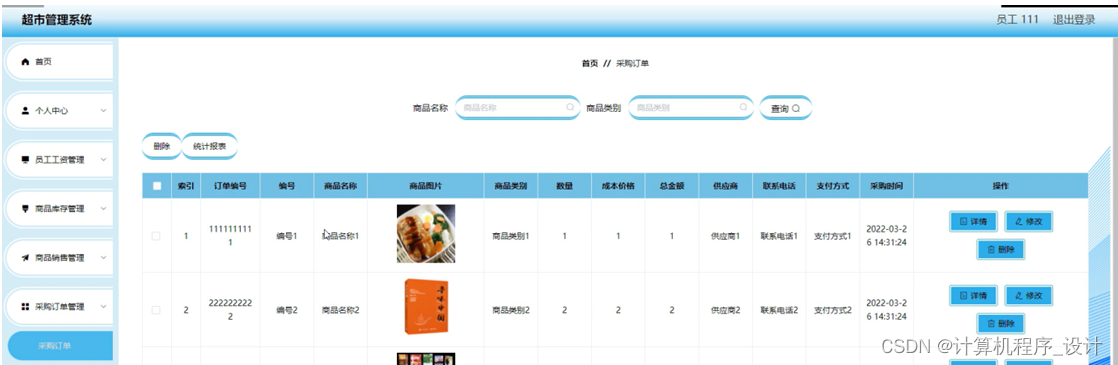1118x365 pixels.
Task: Open 个人中心 in the sidebar
Action: point(59,110)
